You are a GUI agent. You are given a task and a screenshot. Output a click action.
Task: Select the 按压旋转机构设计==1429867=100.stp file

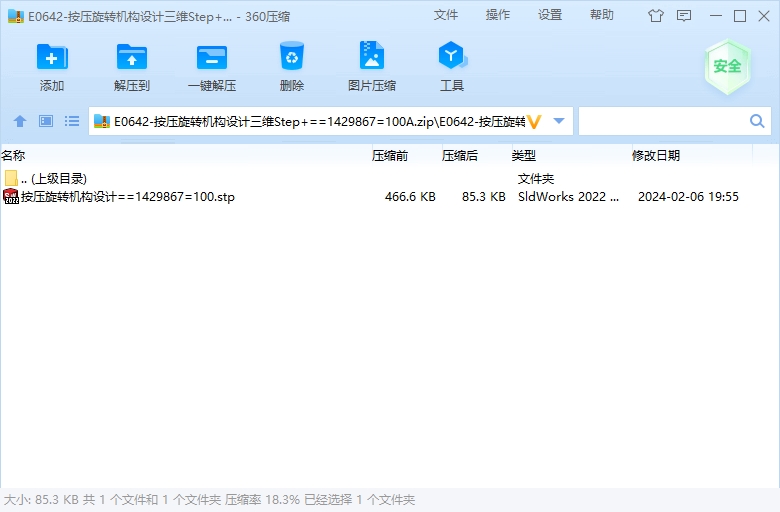point(128,197)
